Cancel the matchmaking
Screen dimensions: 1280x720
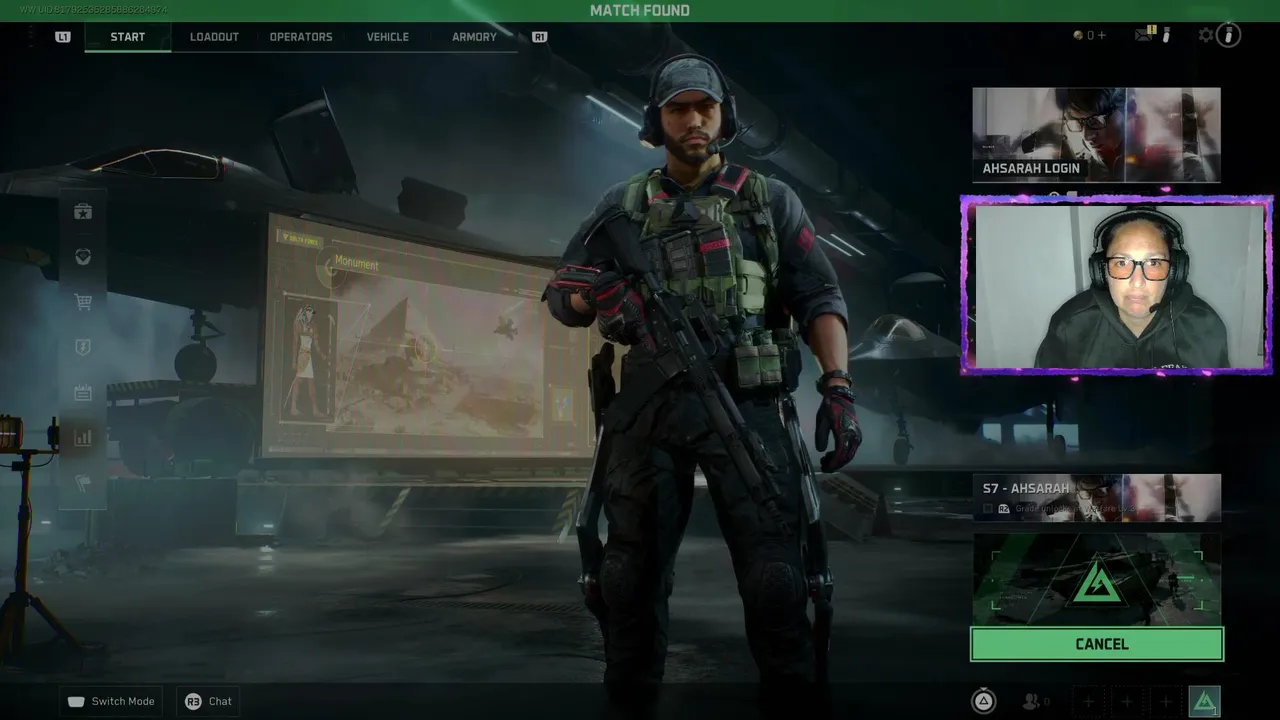click(1097, 644)
